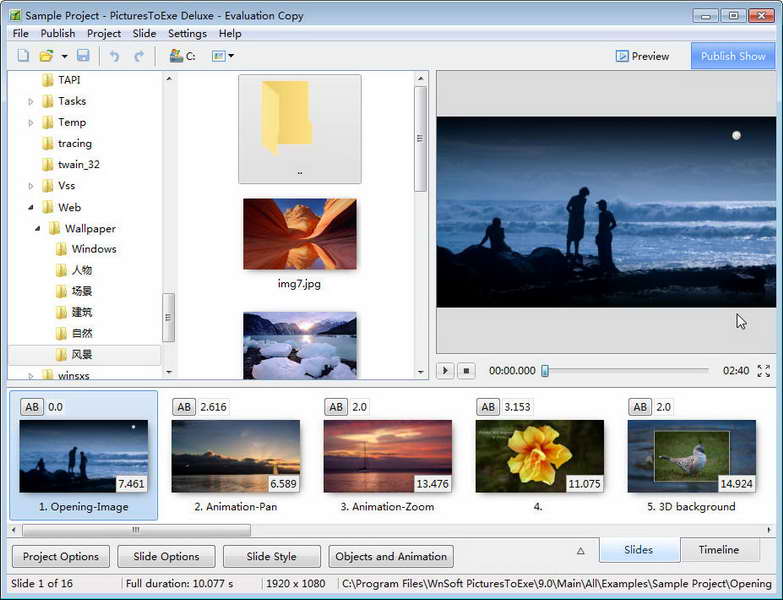Open the Publish menu

58,33
